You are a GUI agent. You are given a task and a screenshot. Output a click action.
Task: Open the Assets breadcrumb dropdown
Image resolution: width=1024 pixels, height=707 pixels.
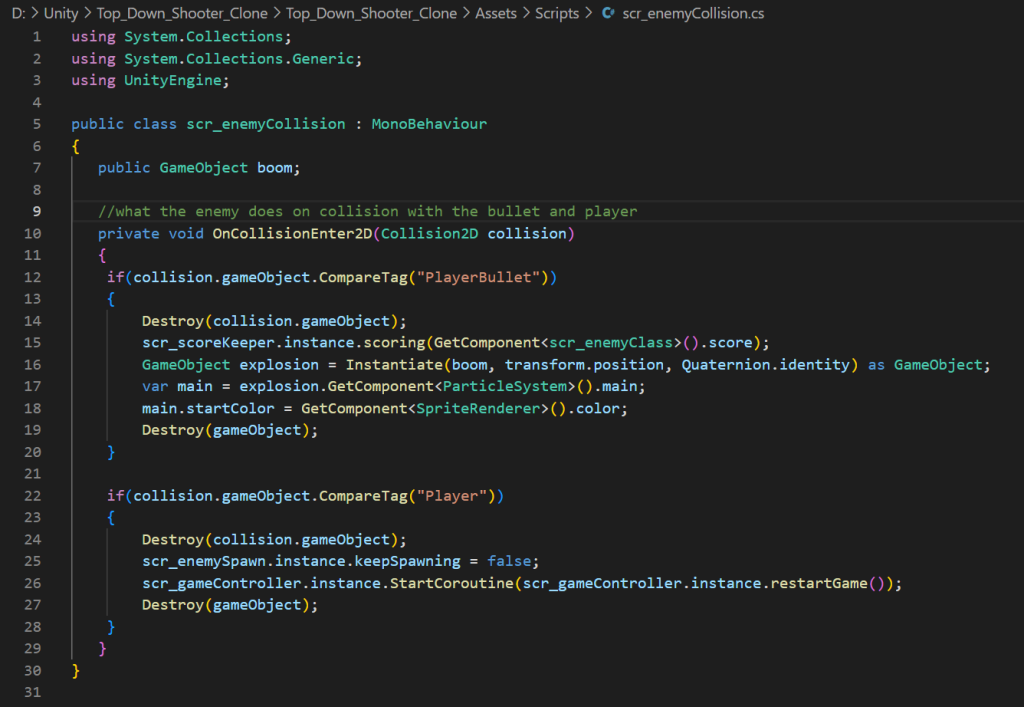point(496,14)
